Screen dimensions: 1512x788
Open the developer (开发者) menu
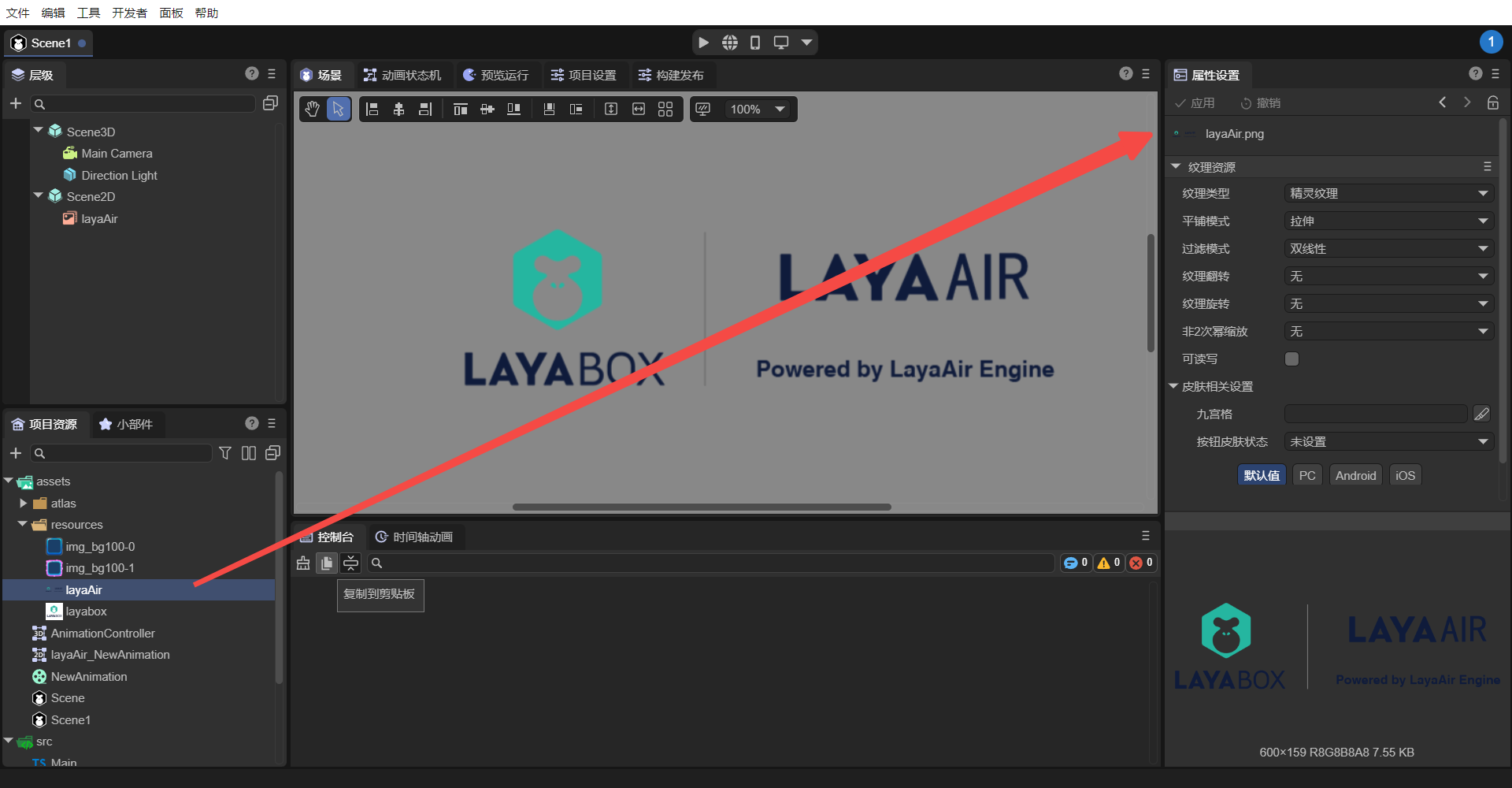coord(129,13)
